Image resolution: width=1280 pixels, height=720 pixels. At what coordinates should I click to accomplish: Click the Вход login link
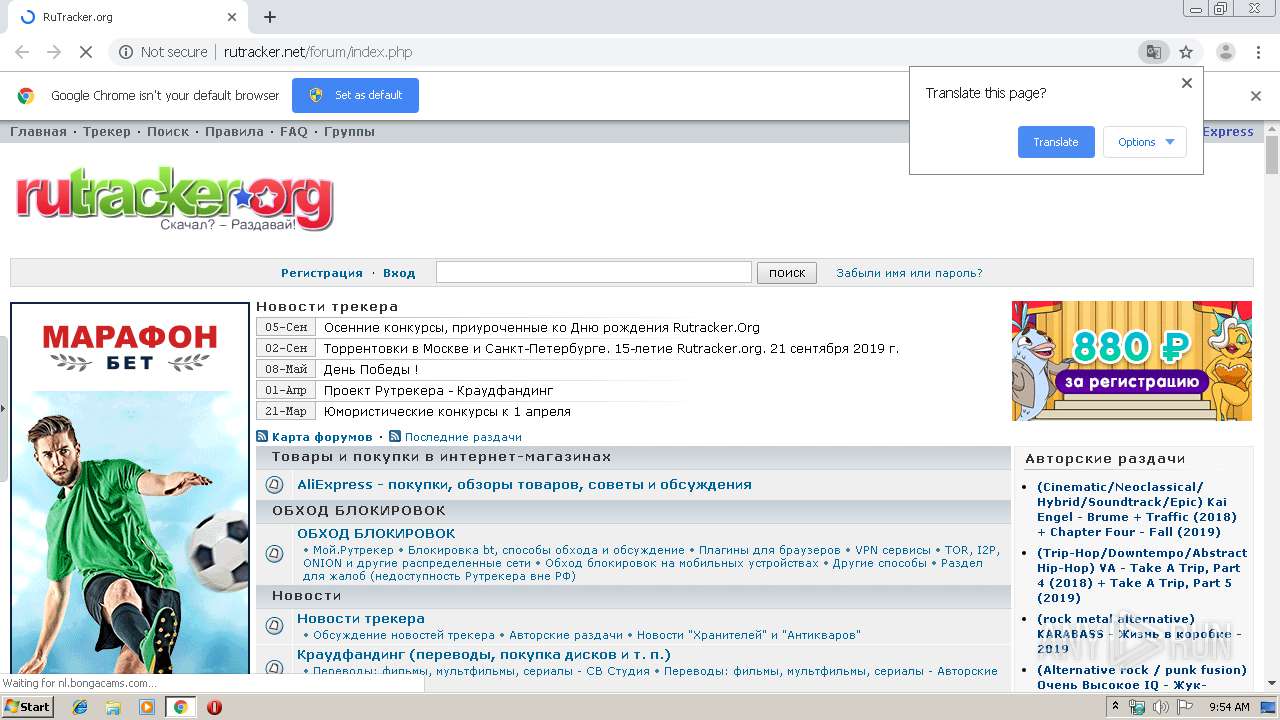pyautogui.click(x=399, y=273)
